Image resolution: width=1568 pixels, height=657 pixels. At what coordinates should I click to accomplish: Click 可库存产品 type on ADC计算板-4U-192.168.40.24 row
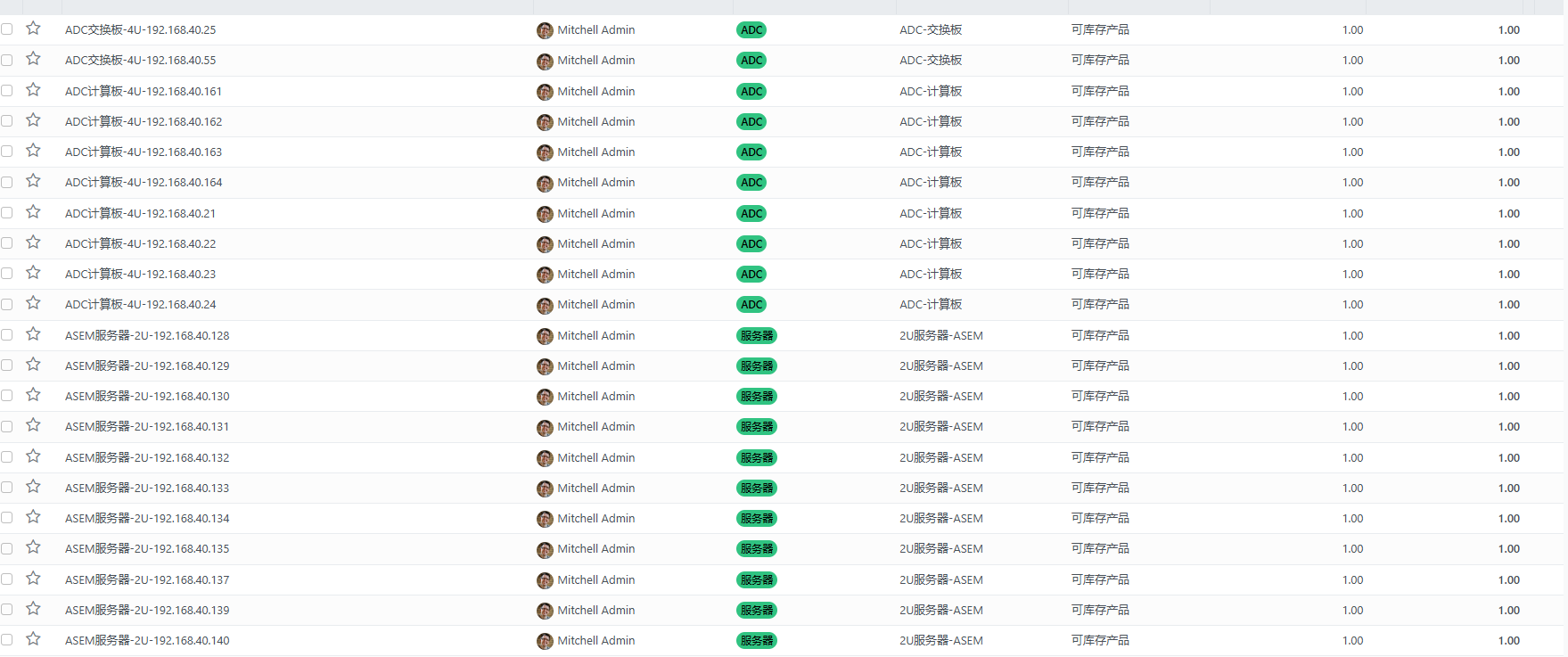1100,305
